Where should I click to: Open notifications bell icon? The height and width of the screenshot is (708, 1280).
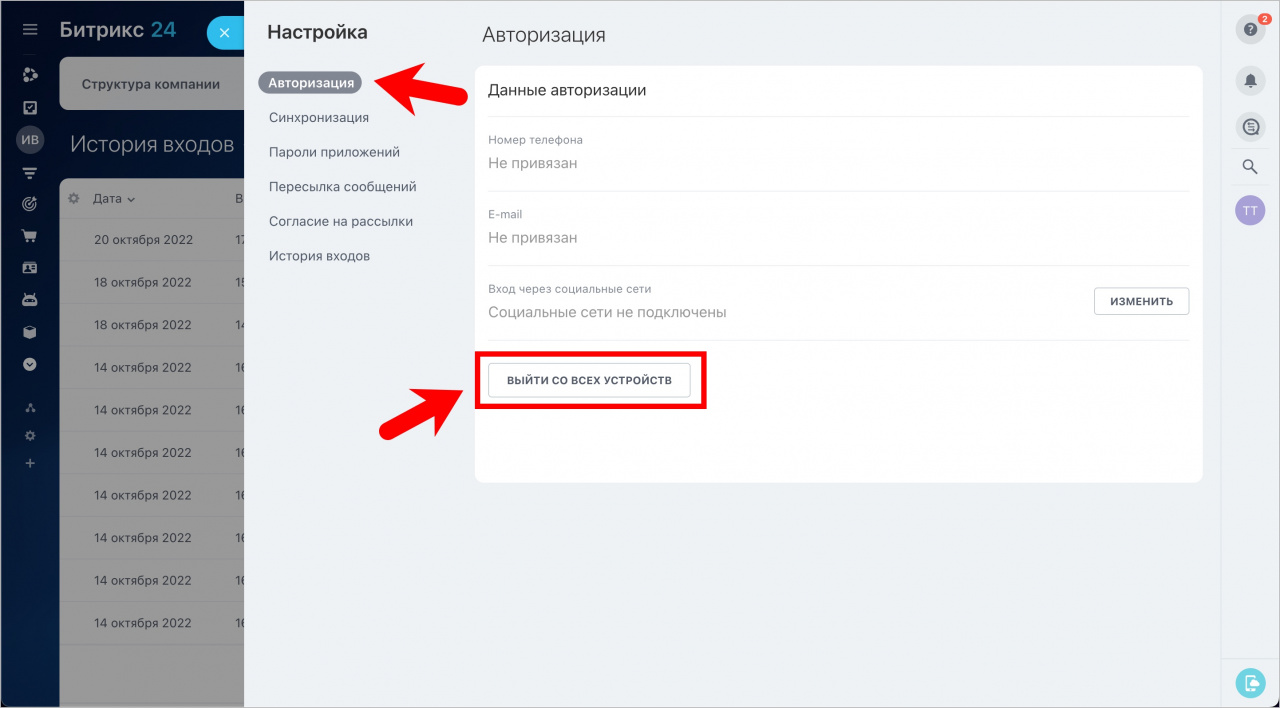(1250, 80)
